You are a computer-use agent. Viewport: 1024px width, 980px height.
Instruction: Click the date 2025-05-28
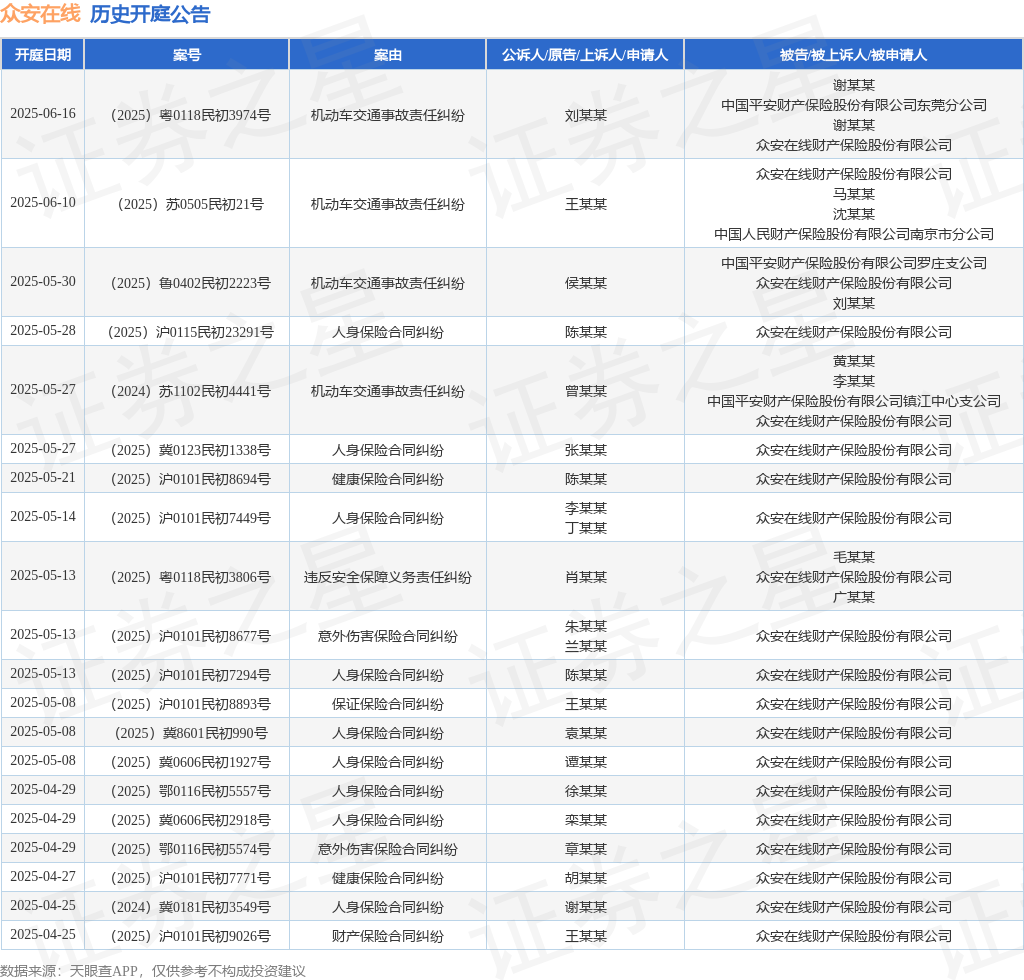click(x=43, y=330)
